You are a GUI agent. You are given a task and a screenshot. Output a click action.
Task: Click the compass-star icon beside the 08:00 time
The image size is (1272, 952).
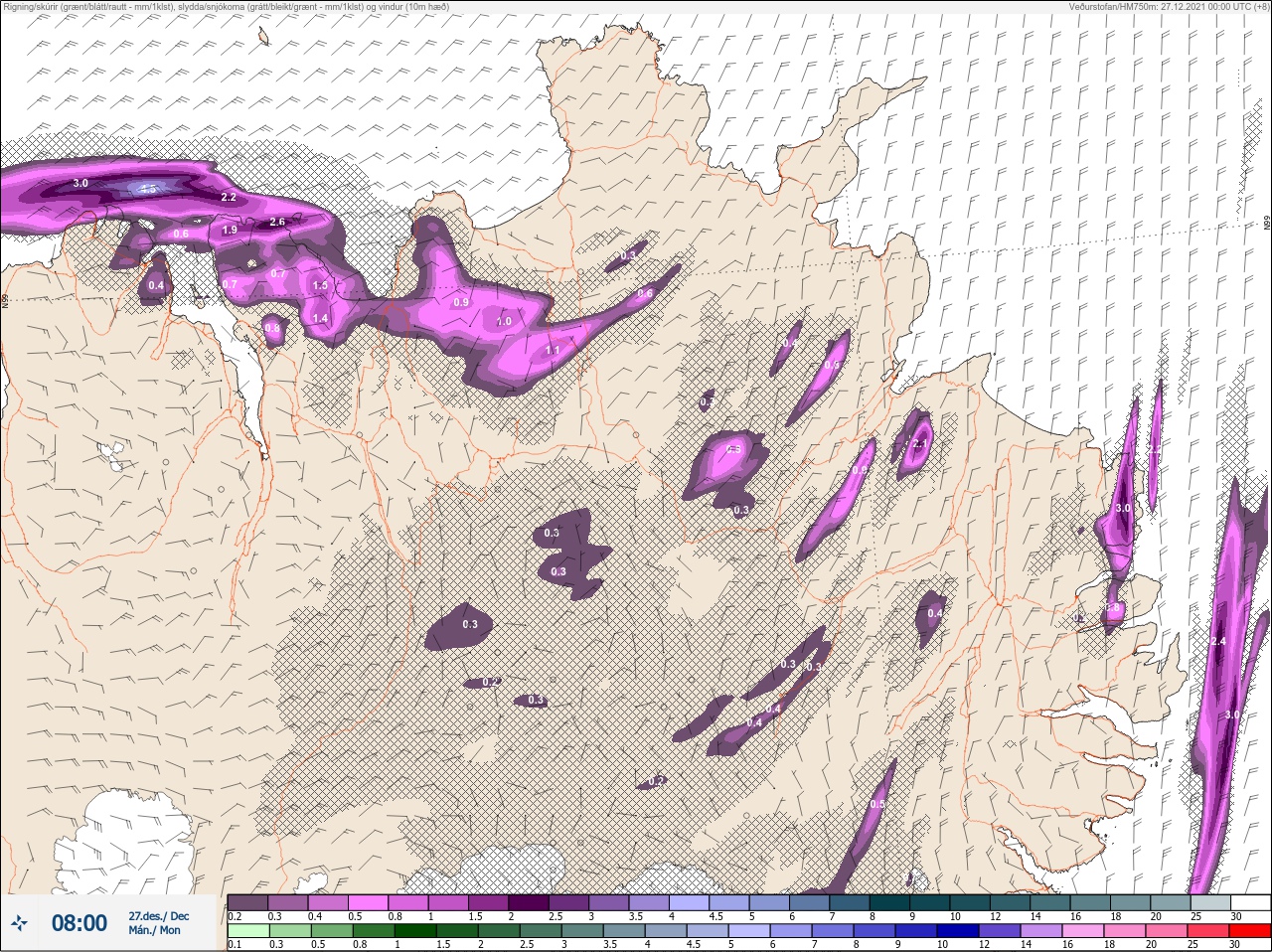pos(19,923)
